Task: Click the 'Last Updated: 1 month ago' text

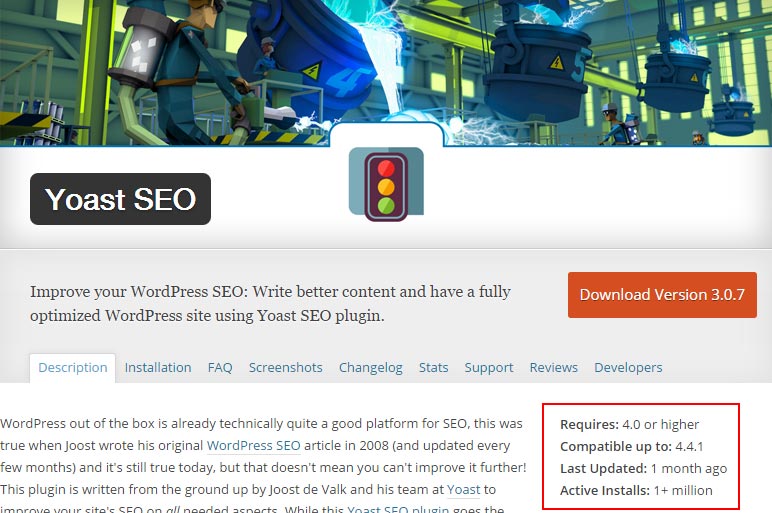Action: click(643, 469)
